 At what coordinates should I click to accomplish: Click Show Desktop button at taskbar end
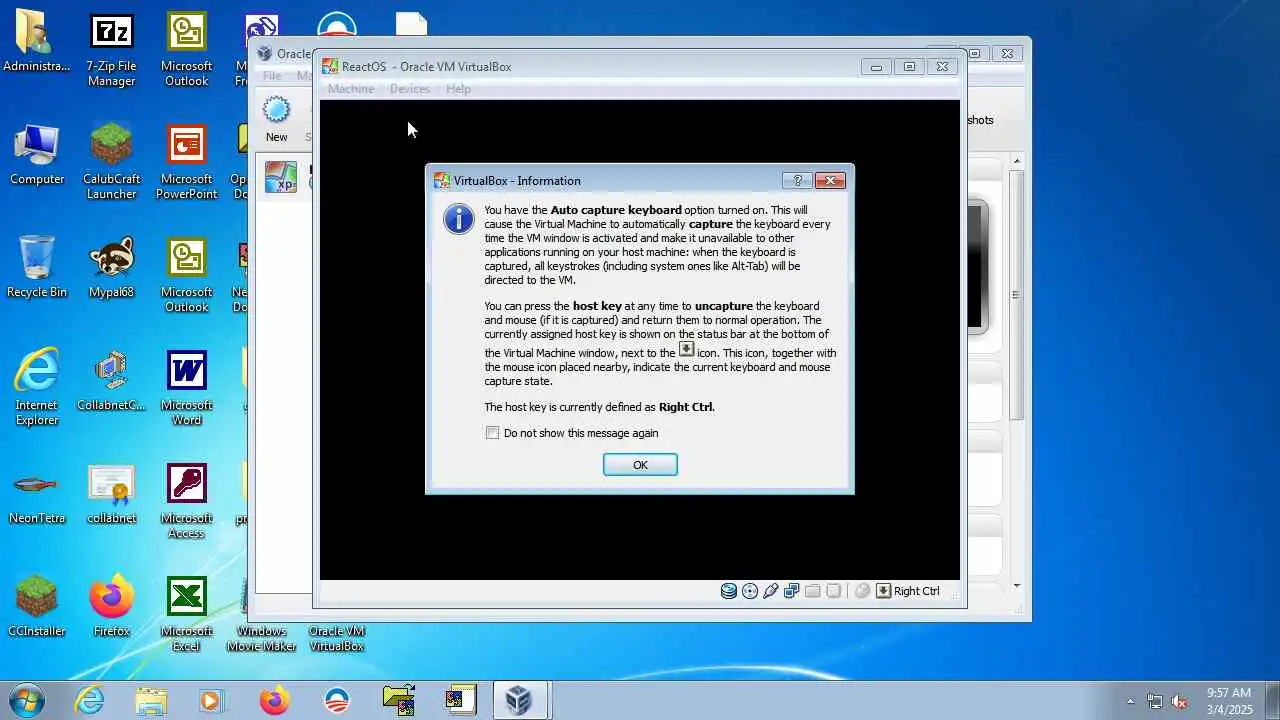coord(1272,700)
